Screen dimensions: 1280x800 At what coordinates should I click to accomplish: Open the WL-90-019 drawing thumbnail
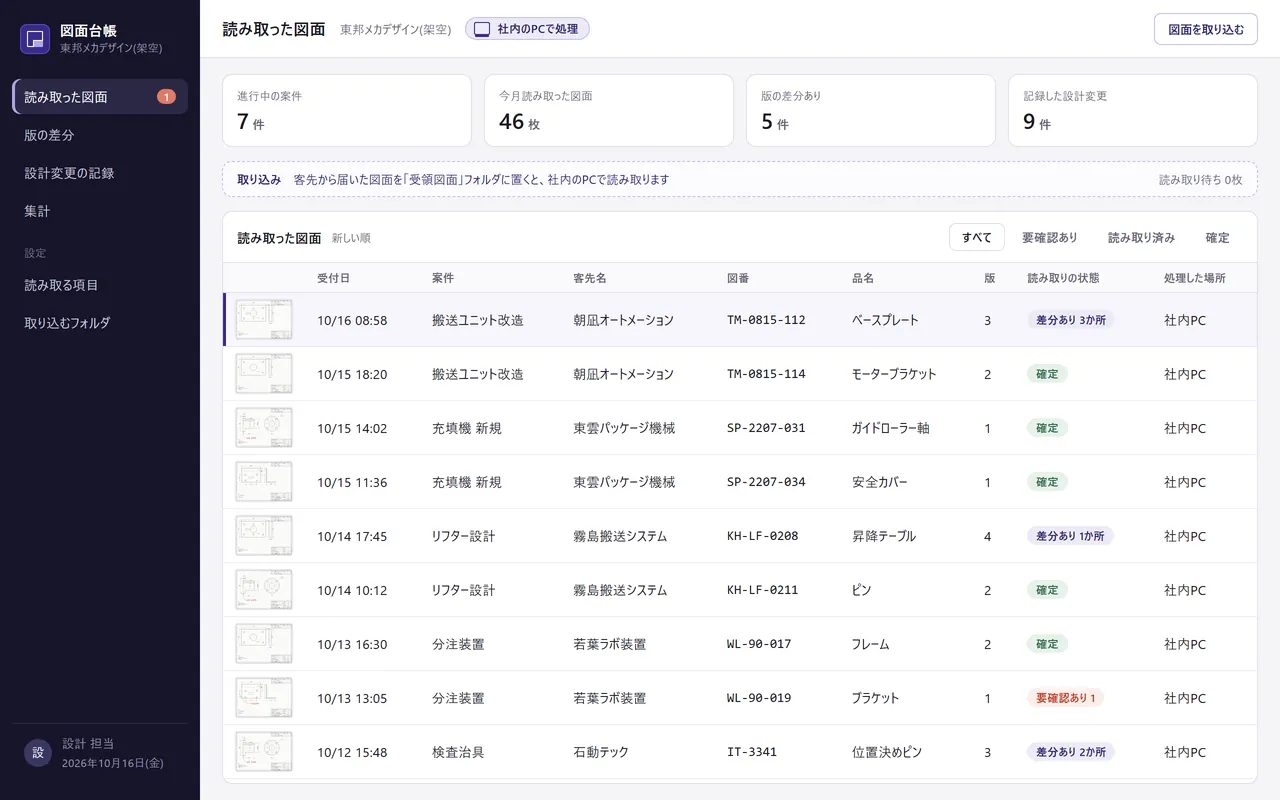click(264, 698)
